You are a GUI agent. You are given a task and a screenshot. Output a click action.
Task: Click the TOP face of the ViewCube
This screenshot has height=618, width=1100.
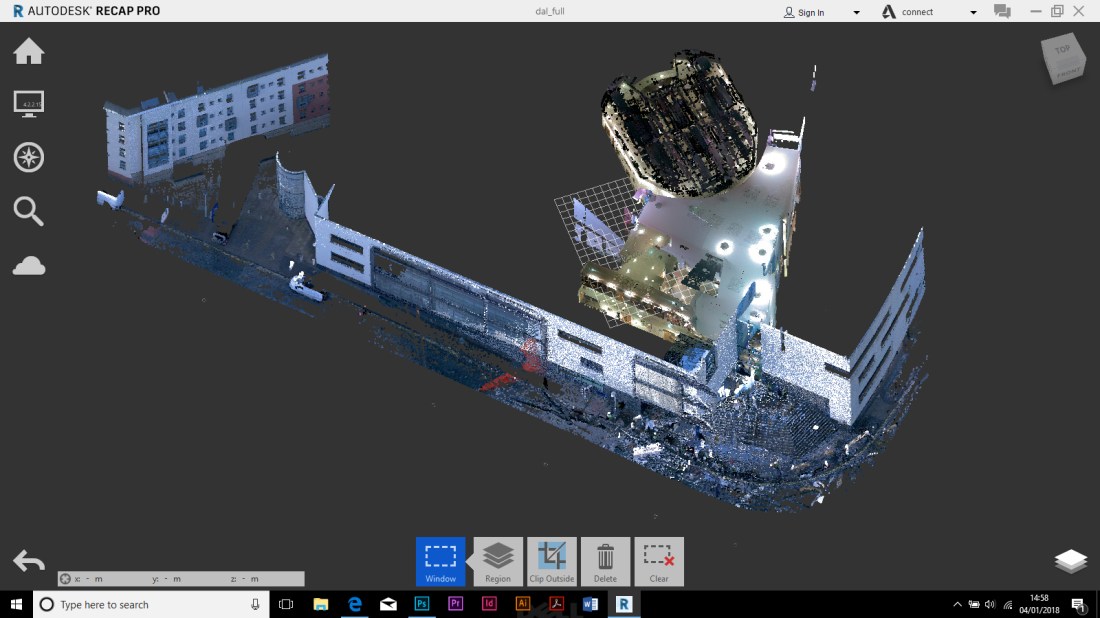[x=1063, y=48]
